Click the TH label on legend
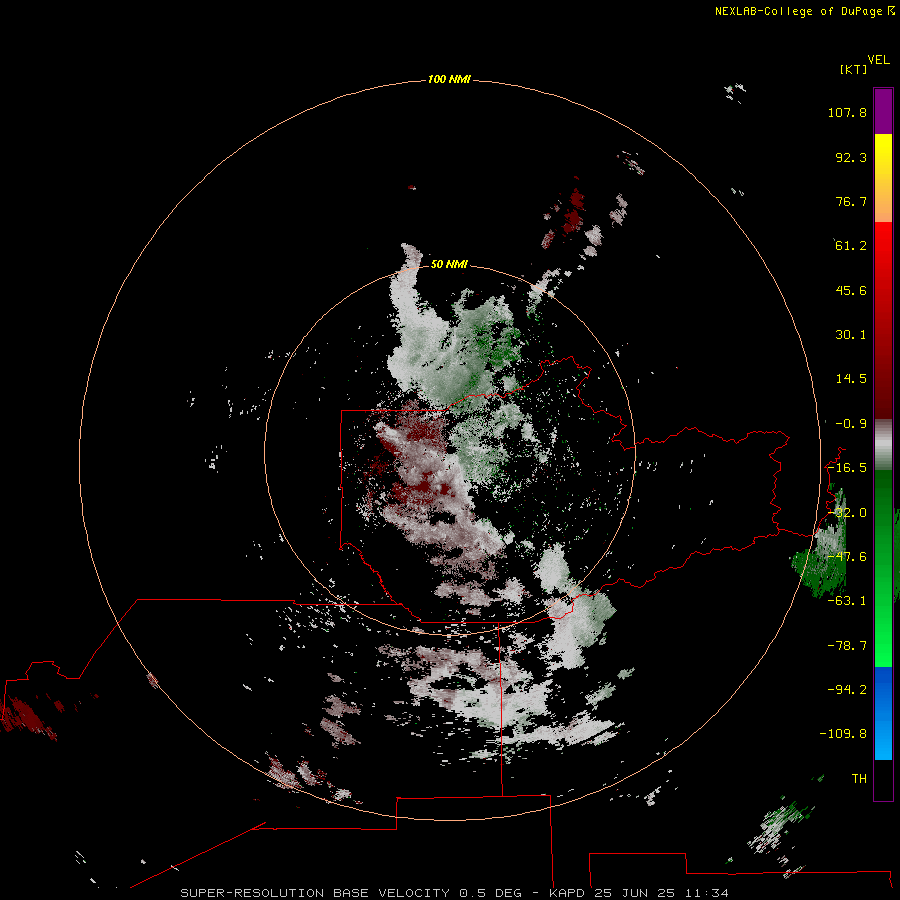900x900 pixels. tap(859, 779)
